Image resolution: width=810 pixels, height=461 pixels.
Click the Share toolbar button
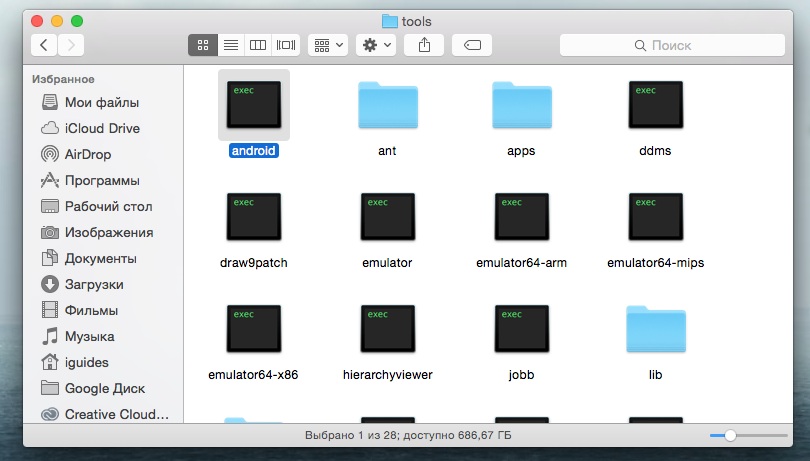[425, 45]
